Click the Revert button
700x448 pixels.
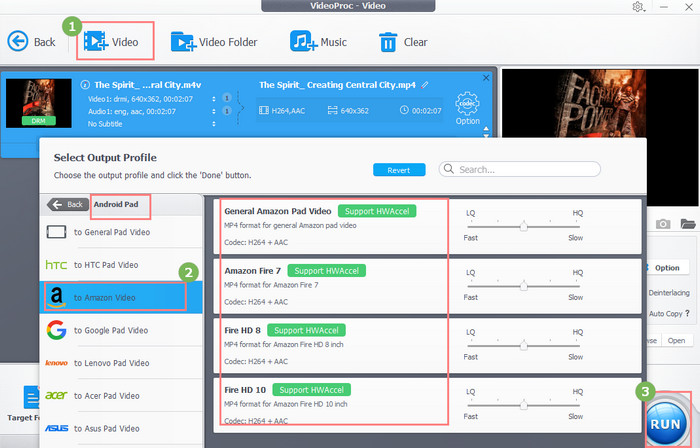[399, 170]
